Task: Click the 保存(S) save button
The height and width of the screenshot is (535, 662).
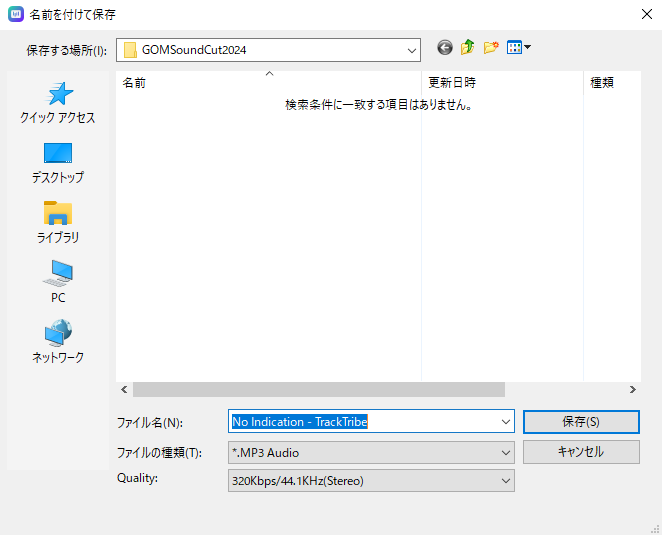Action: point(580,422)
